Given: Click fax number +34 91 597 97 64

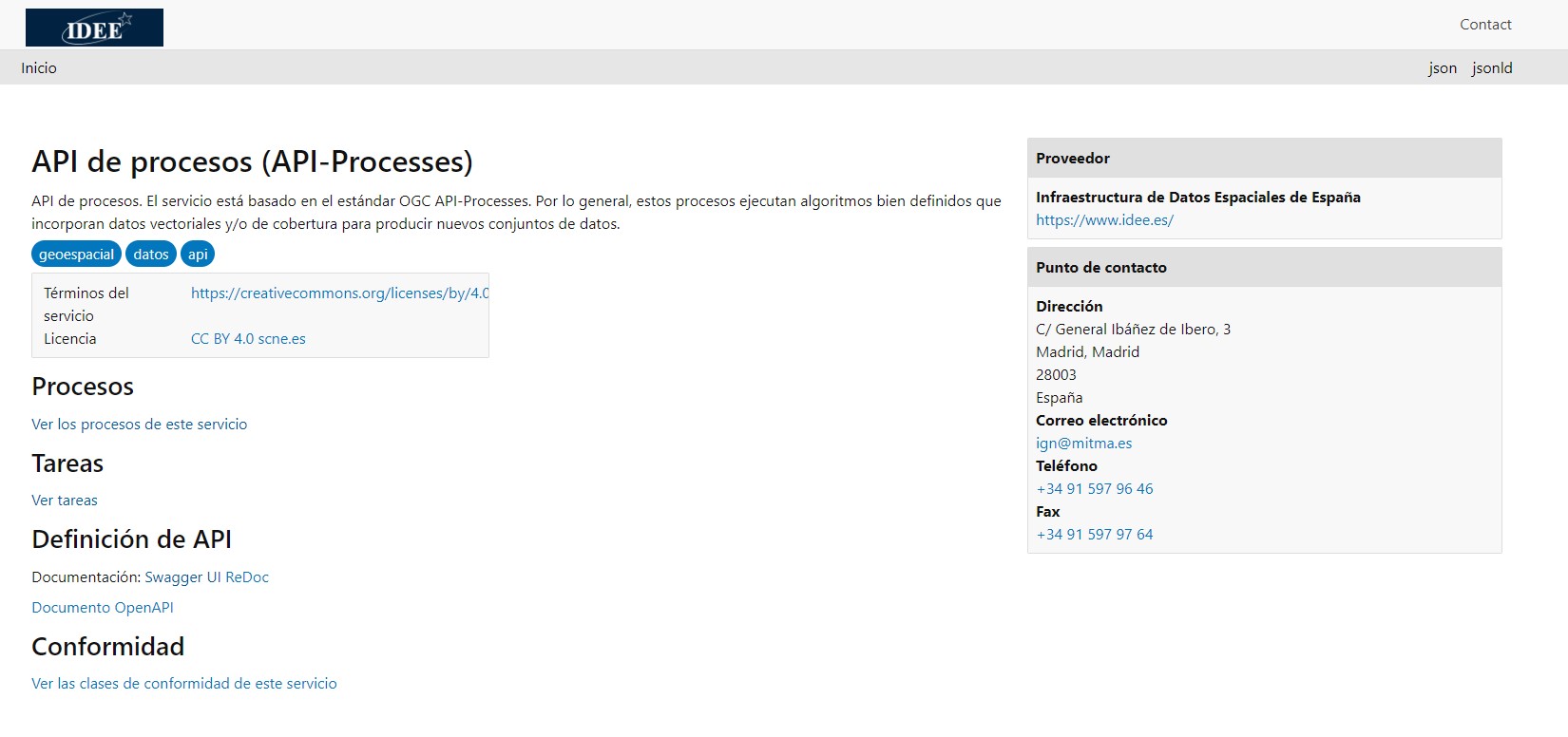Looking at the screenshot, I should coord(1095,535).
